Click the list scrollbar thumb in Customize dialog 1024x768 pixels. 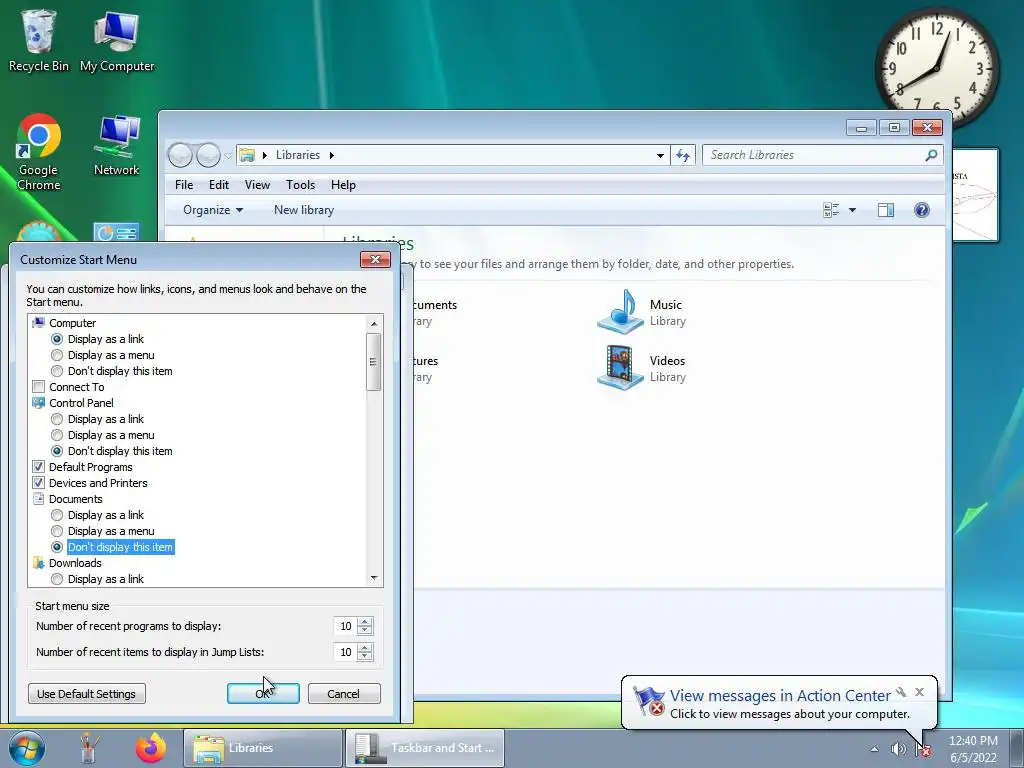374,362
